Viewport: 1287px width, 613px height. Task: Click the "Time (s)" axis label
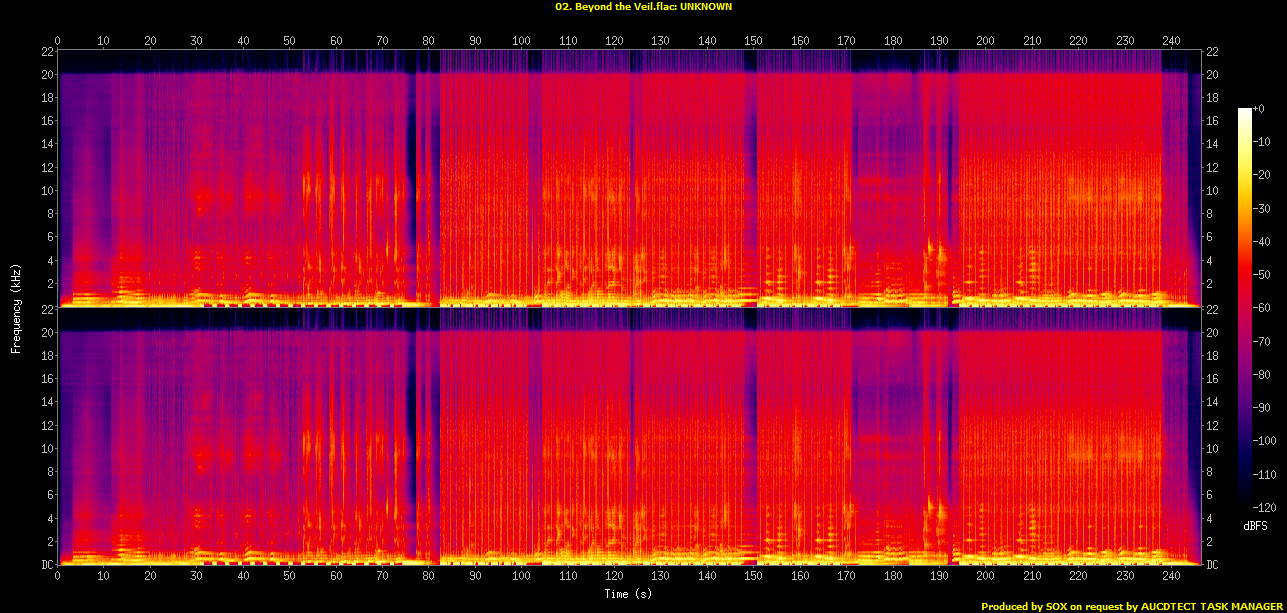[629, 594]
